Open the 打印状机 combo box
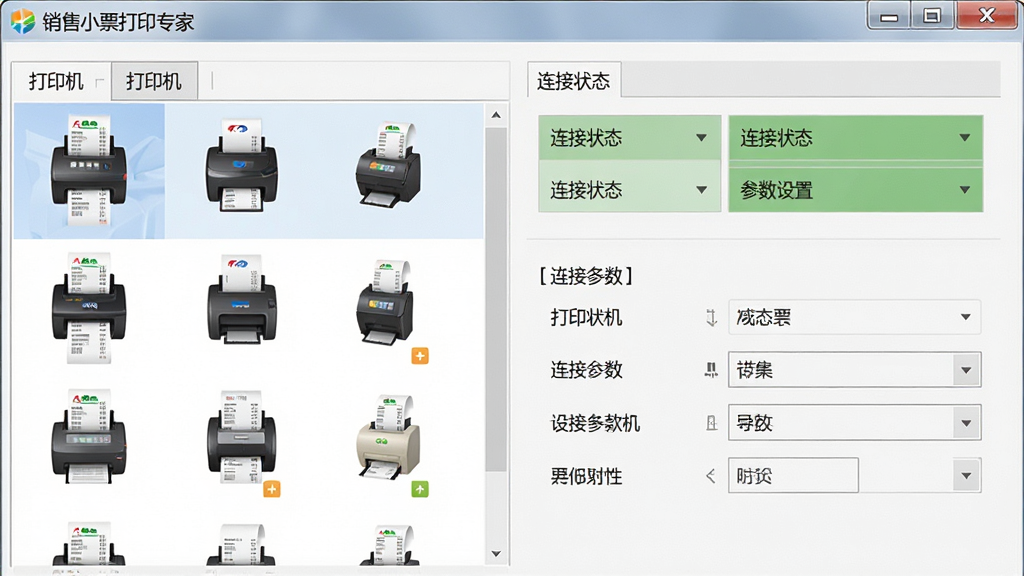The image size is (1024, 576). 854,317
